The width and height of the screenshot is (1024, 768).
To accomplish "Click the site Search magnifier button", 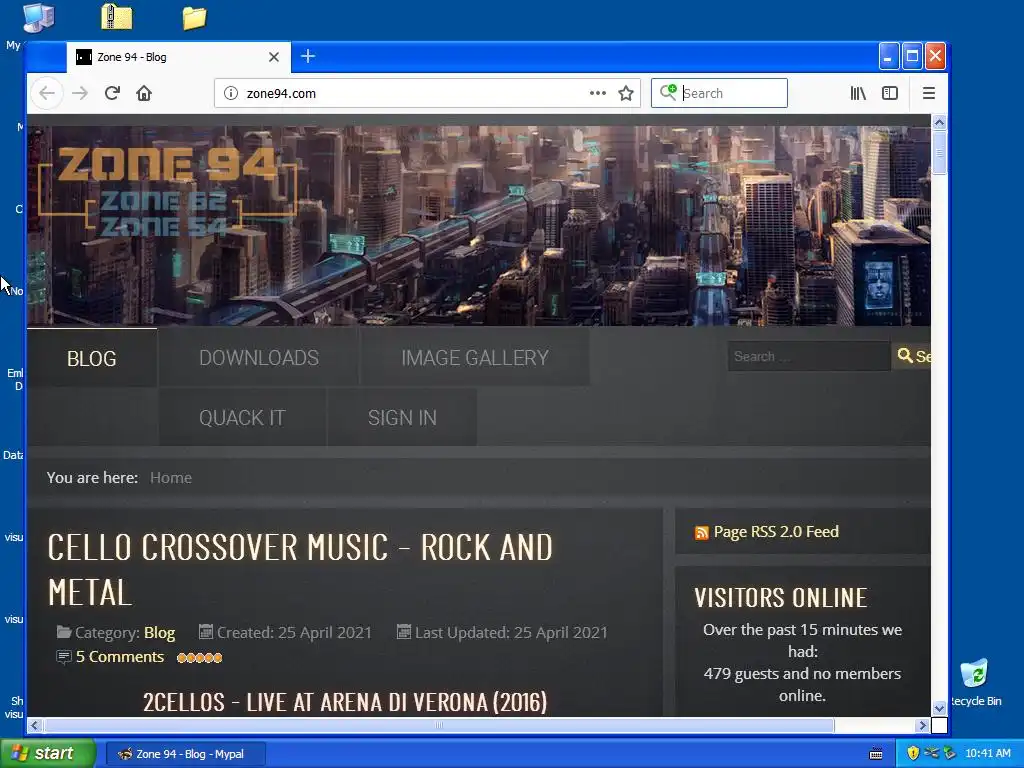I will (x=911, y=357).
